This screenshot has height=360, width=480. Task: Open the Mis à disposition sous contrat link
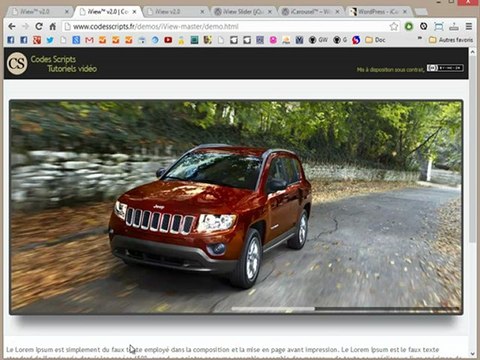click(390, 70)
